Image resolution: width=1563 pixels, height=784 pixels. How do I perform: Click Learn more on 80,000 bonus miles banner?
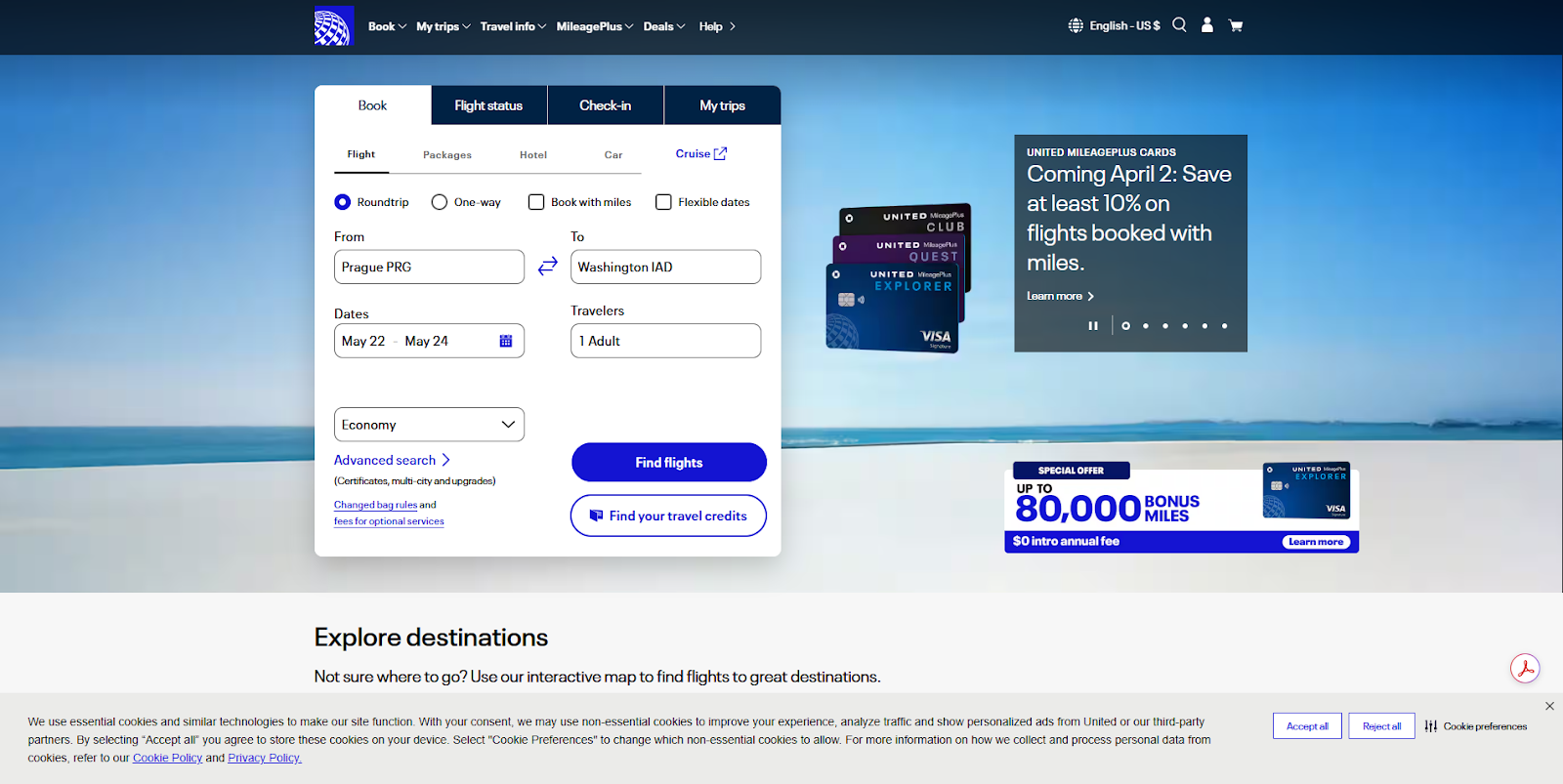click(1316, 542)
